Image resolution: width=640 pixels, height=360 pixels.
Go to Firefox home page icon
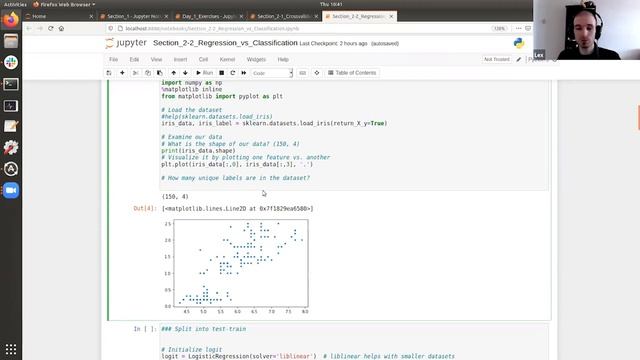61,29
